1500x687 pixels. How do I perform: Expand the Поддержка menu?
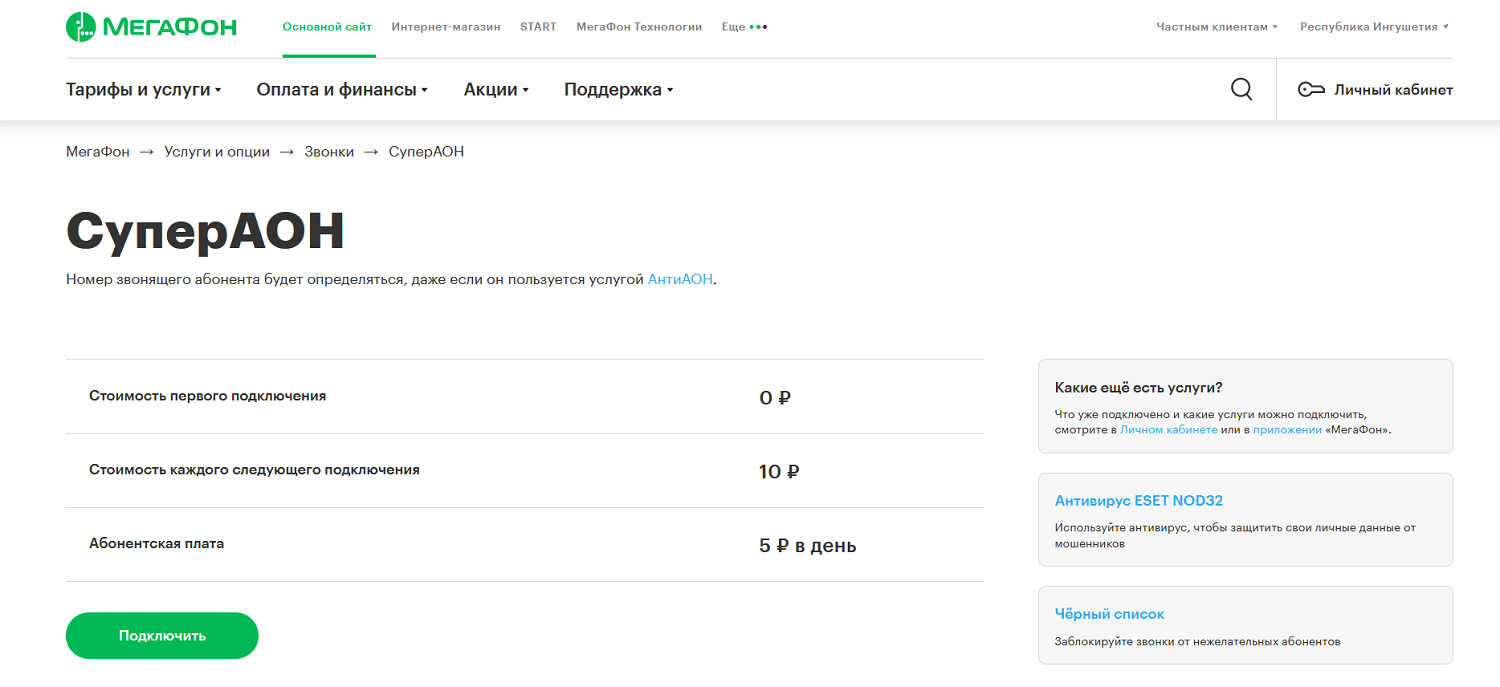click(619, 90)
